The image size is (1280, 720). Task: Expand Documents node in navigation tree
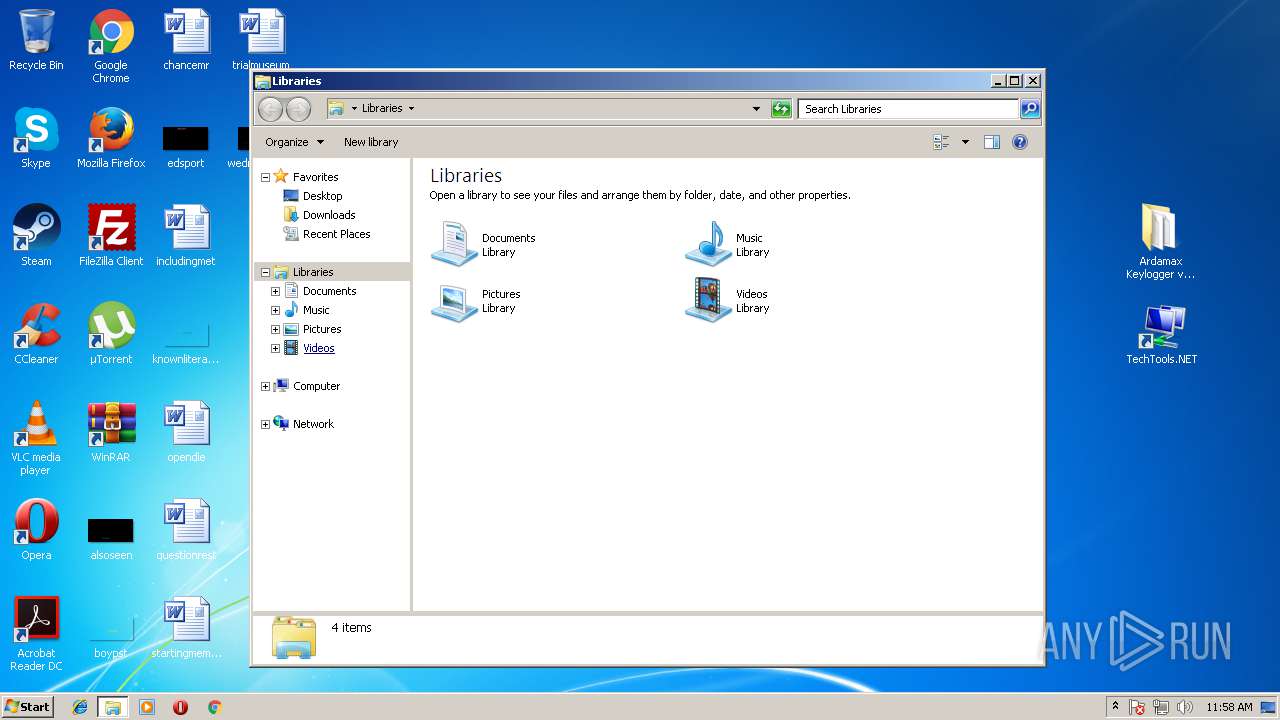tap(275, 291)
